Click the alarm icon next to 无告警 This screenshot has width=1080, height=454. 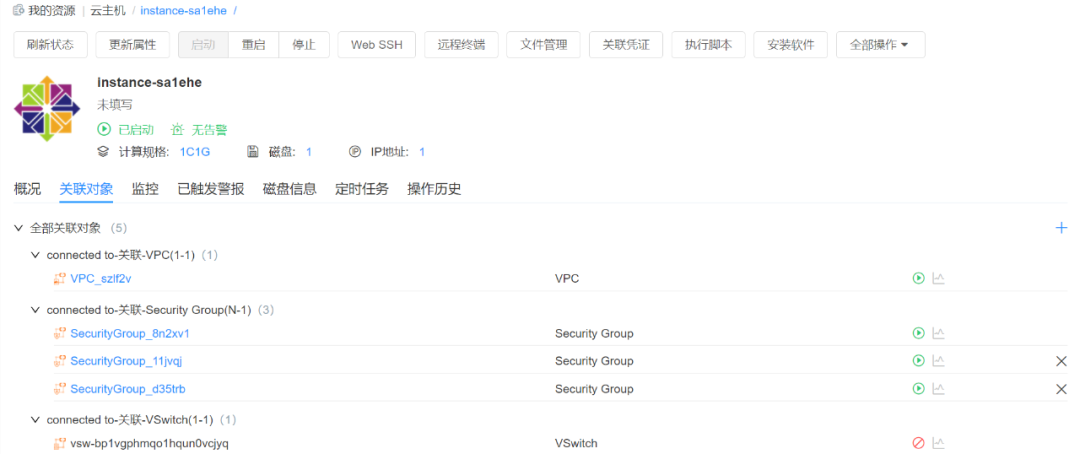(x=178, y=130)
